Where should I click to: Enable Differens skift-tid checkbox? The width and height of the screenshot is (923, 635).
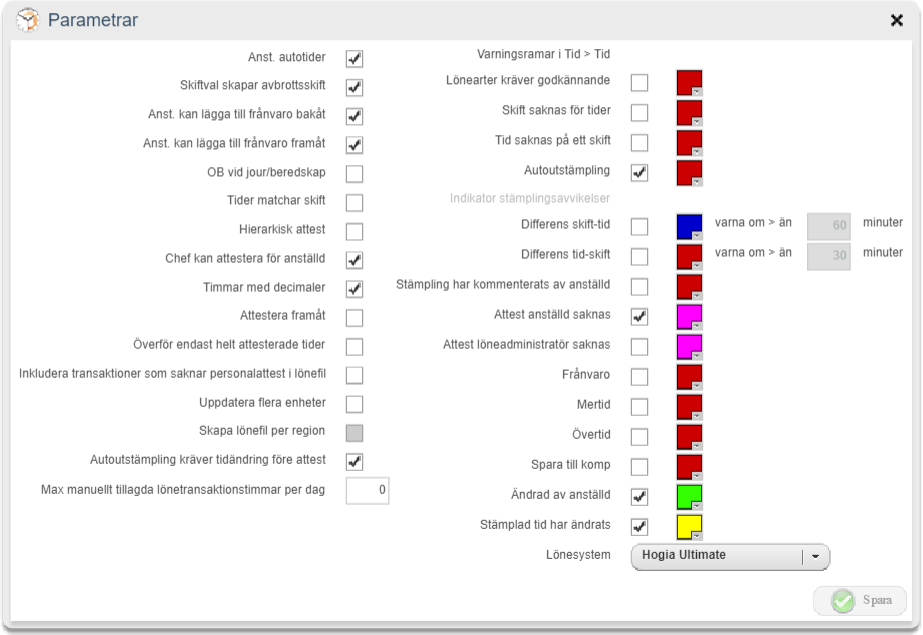(639, 227)
